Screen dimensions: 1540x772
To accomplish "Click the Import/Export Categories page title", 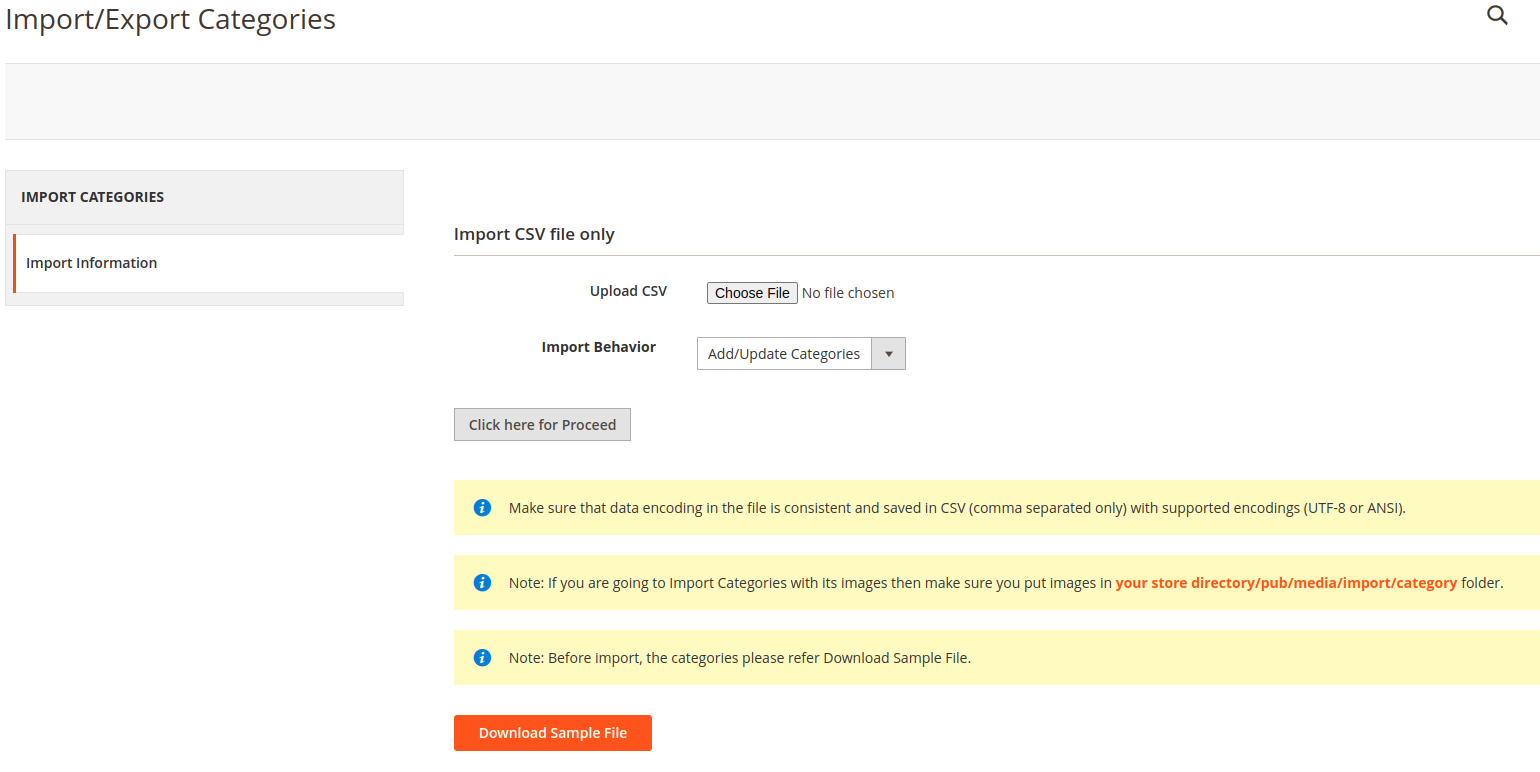I will point(171,18).
